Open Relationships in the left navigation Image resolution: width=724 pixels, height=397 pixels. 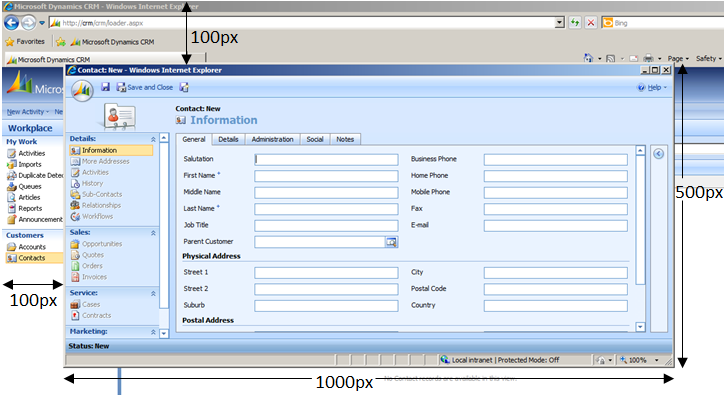click(96, 205)
